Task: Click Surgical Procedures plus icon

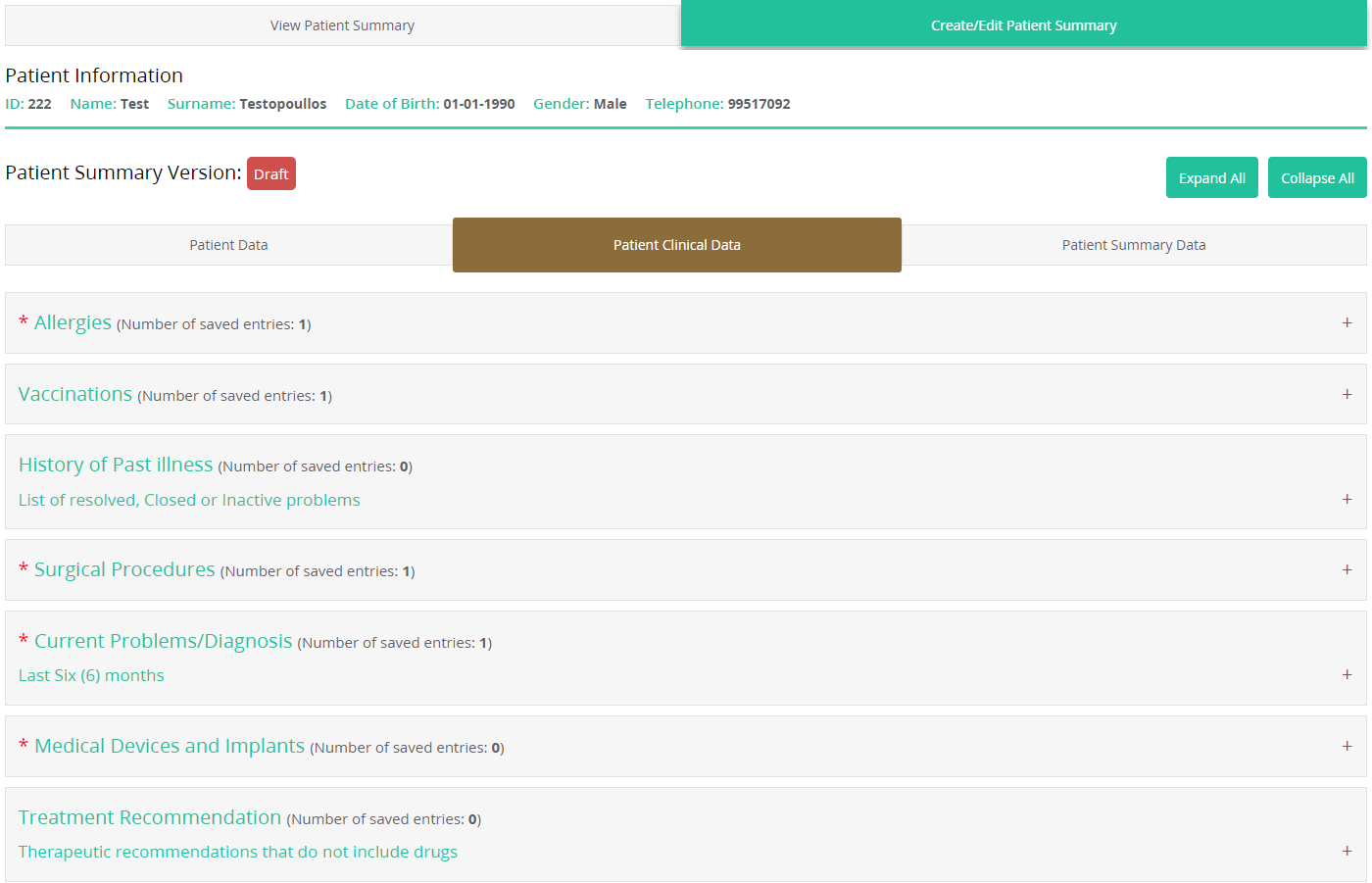Action: click(1347, 569)
